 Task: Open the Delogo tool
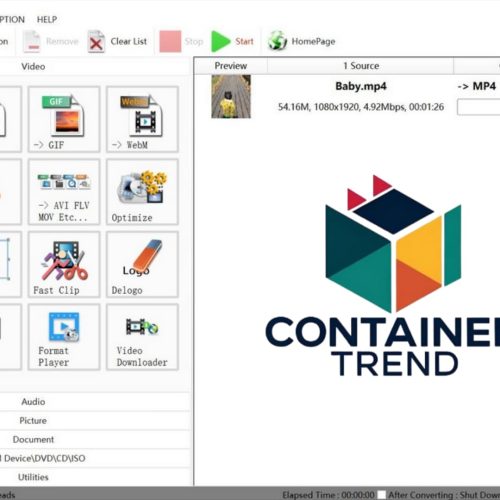tap(142, 264)
